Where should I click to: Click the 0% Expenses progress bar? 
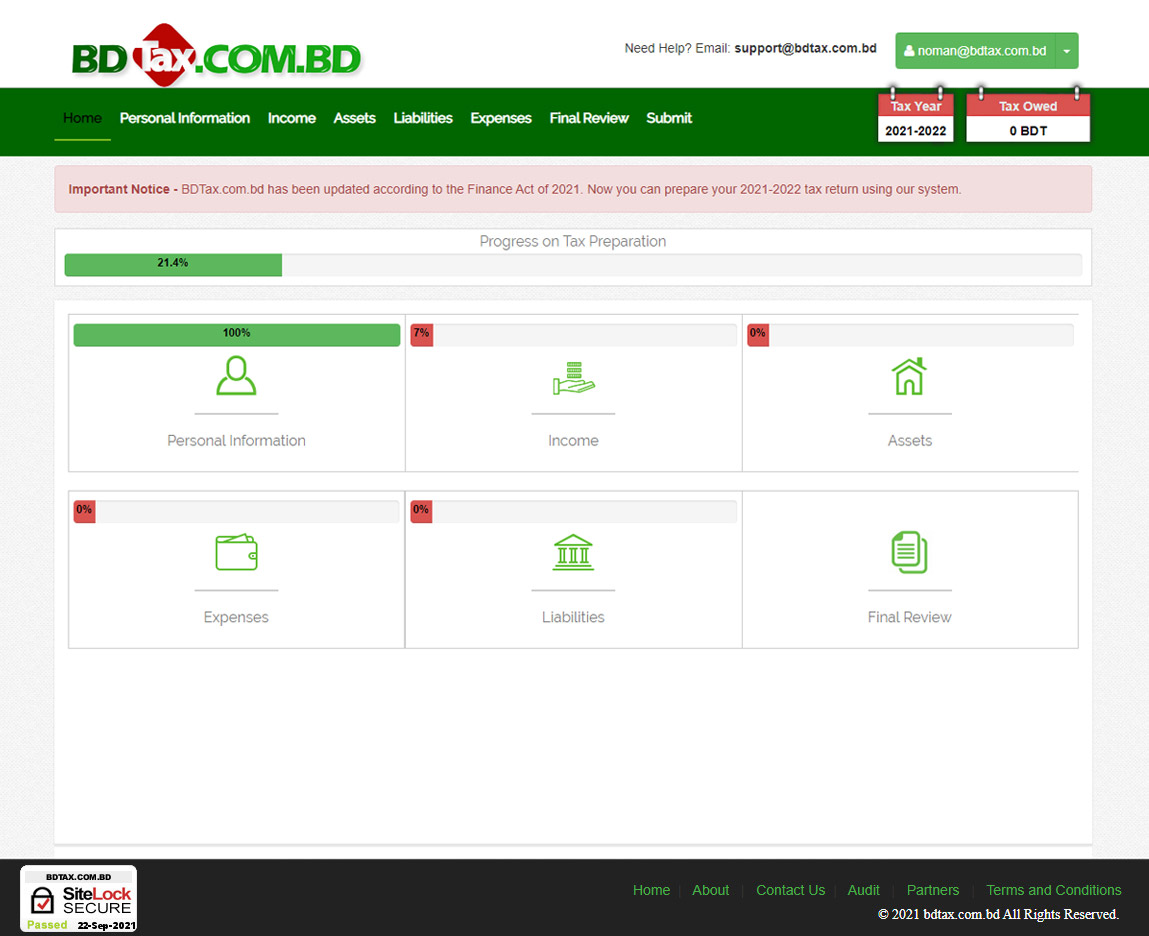[236, 512]
